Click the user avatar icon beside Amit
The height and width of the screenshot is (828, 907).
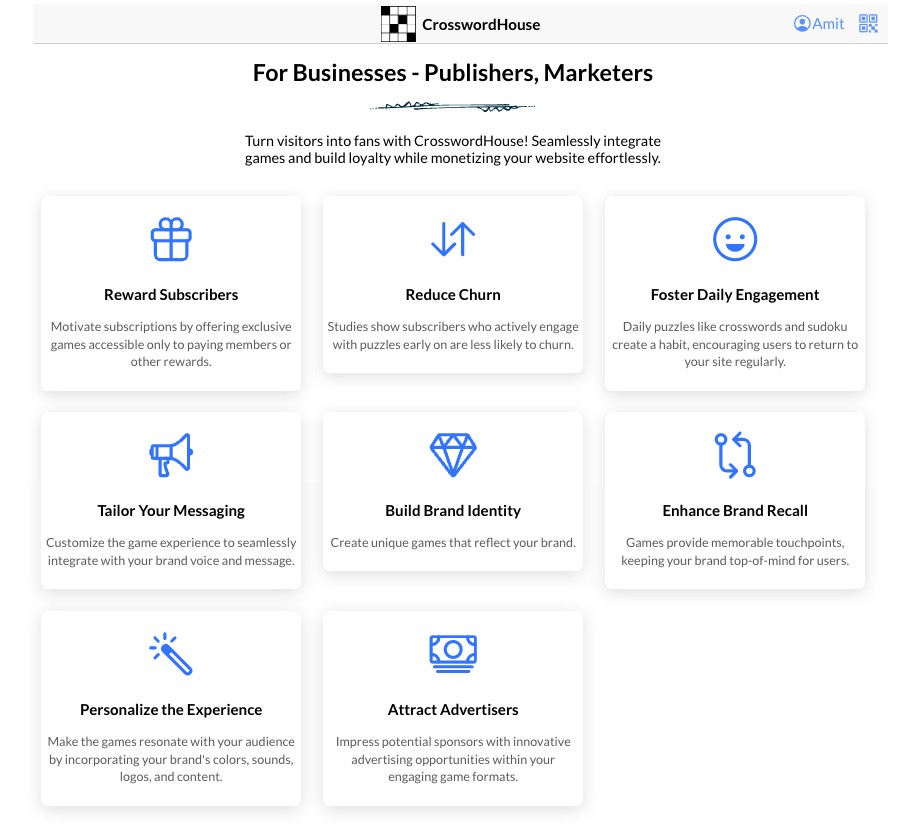(x=802, y=24)
